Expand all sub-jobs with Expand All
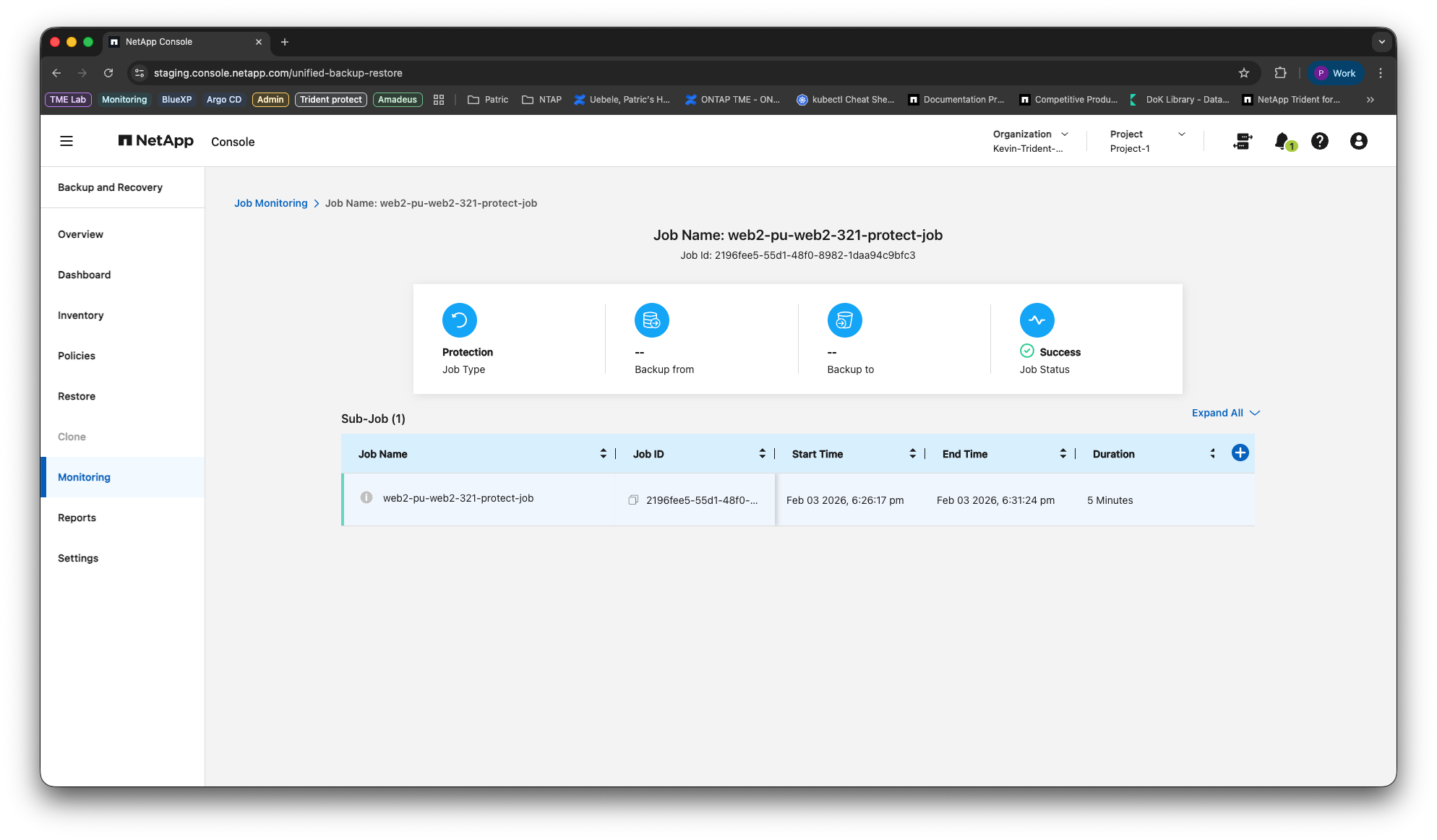1437x840 pixels. point(1226,413)
